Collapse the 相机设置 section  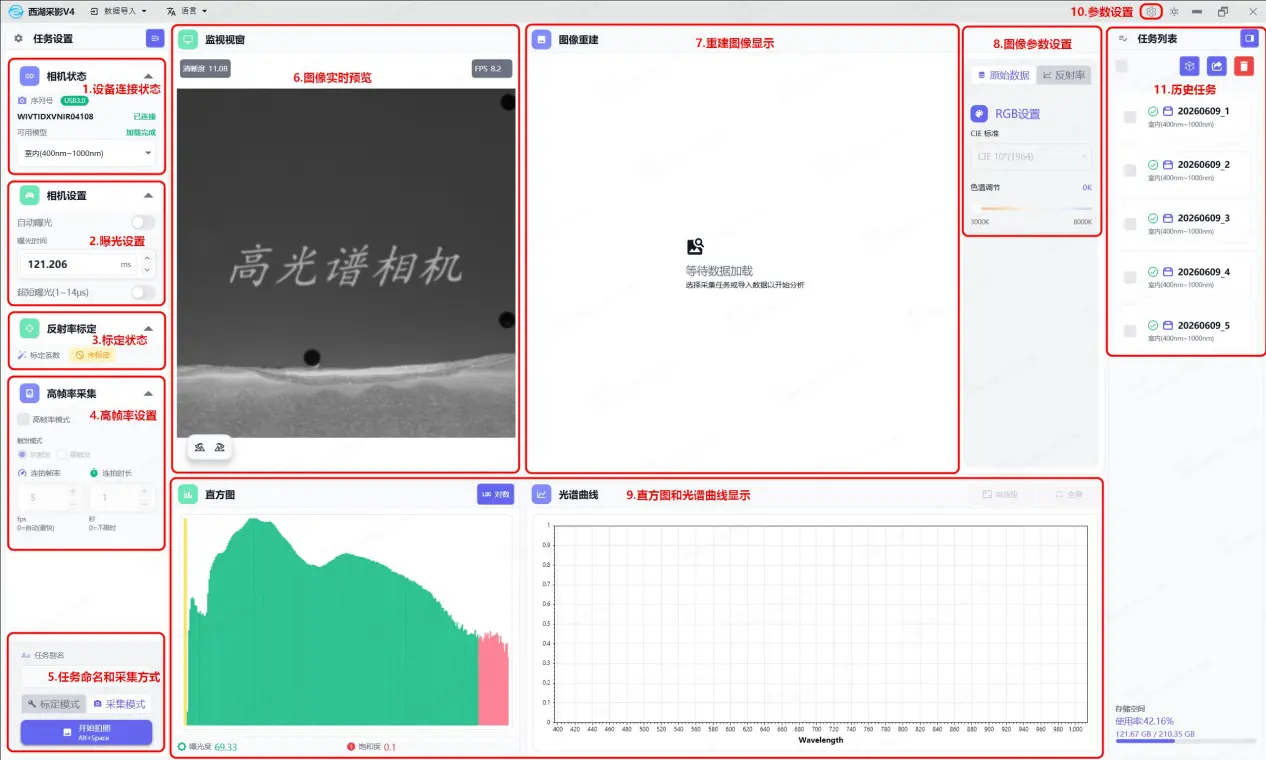148,196
